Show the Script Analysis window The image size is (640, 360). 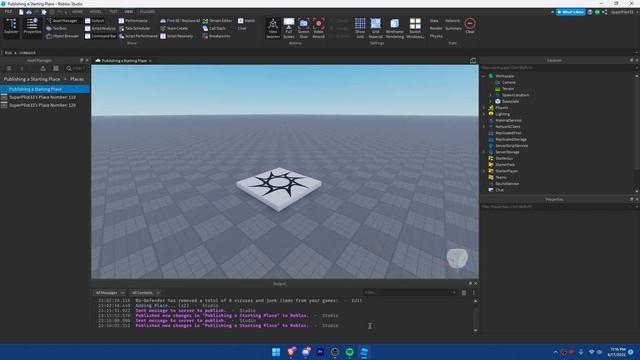[100, 28]
